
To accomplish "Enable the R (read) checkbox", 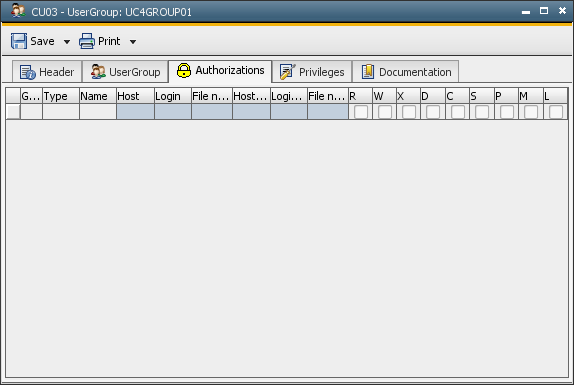I will click(361, 112).
